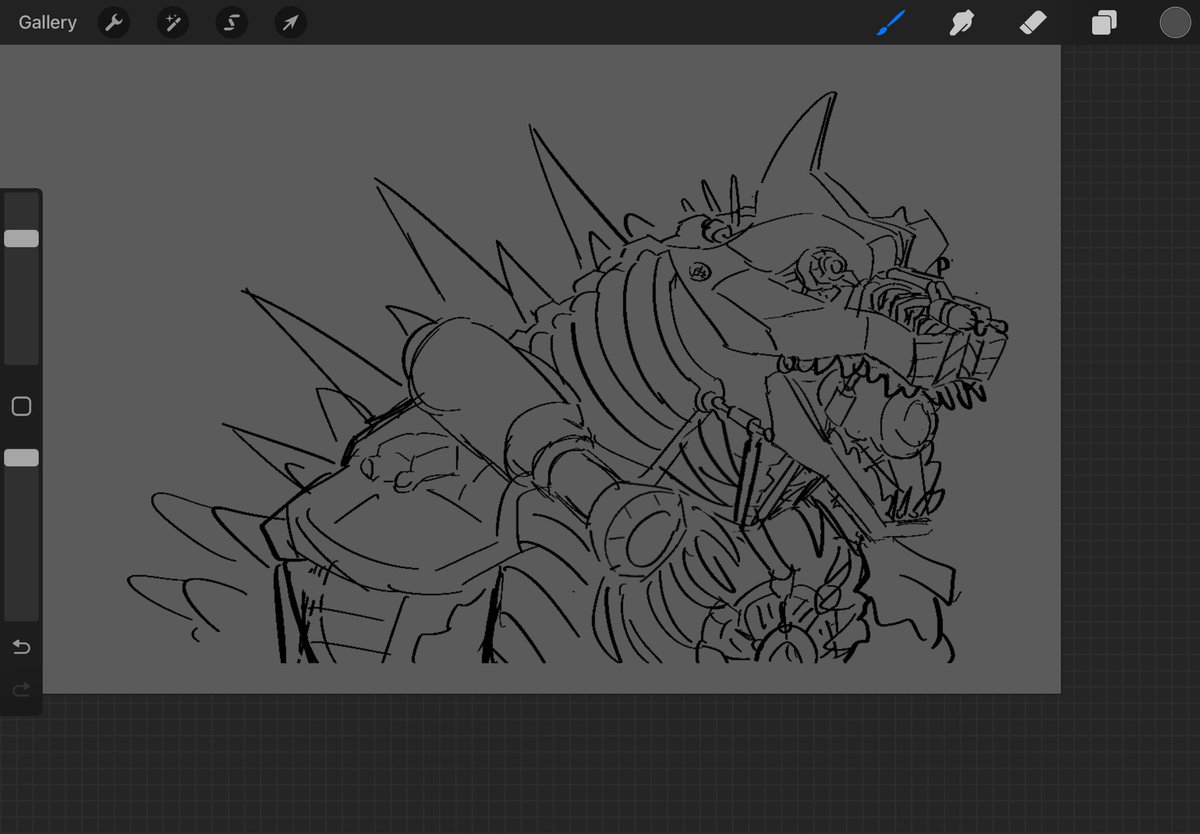Undo the last stroke
1200x834 pixels.
(x=21, y=647)
